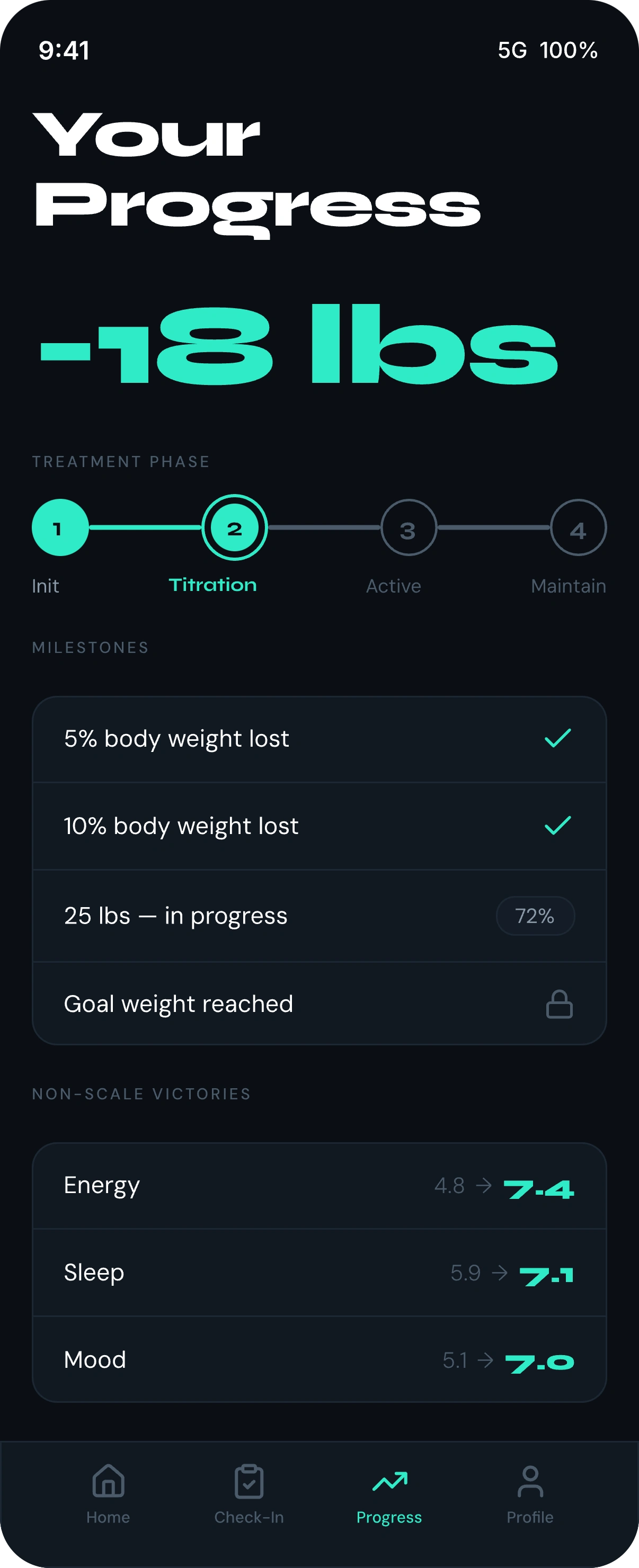Open the Mood score 7.0 value

click(x=540, y=1362)
